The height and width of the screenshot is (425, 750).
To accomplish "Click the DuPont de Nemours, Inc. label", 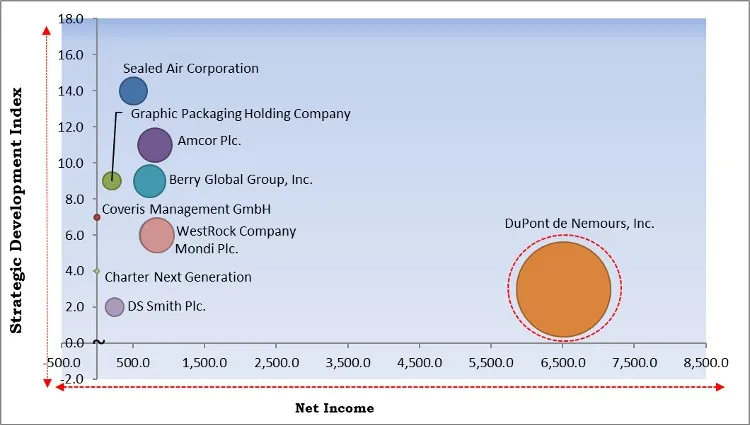I will [x=579, y=224].
